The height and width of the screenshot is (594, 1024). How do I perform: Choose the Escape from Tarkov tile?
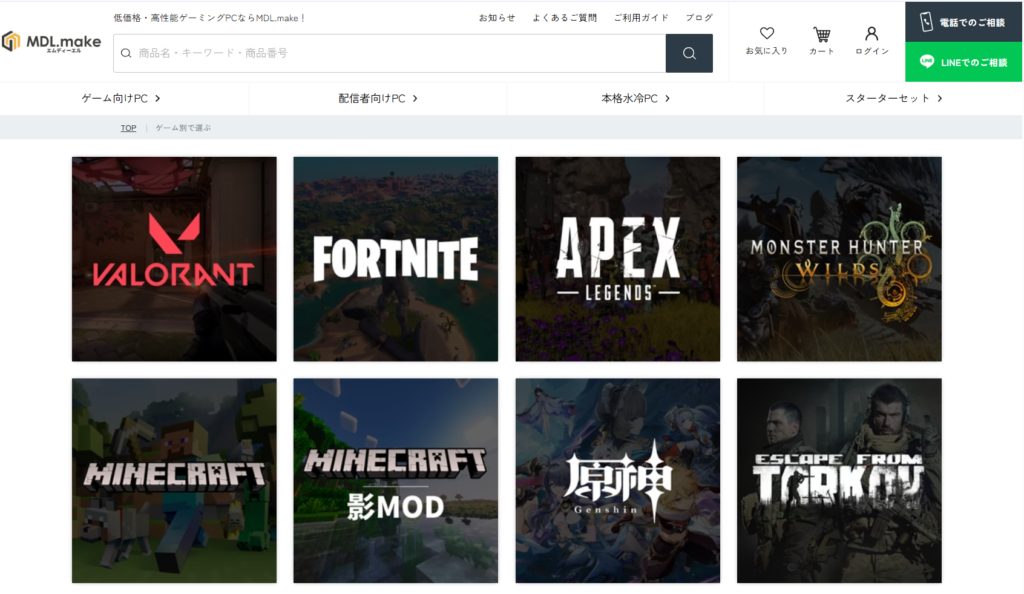(839, 480)
